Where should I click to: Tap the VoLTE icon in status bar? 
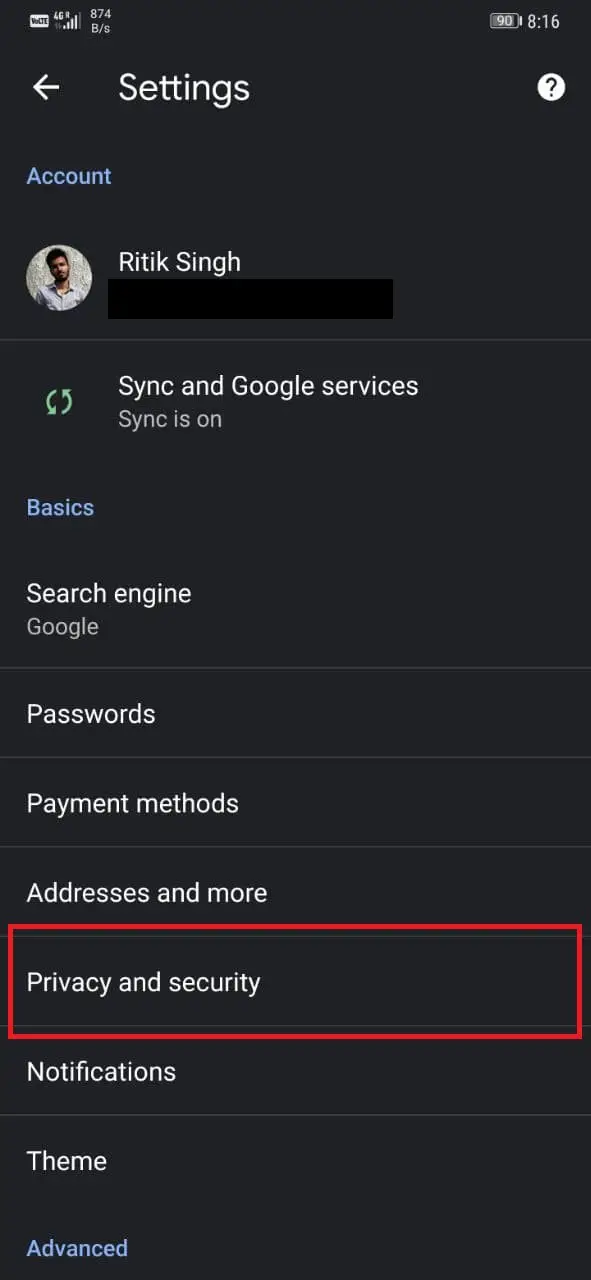tap(39, 21)
